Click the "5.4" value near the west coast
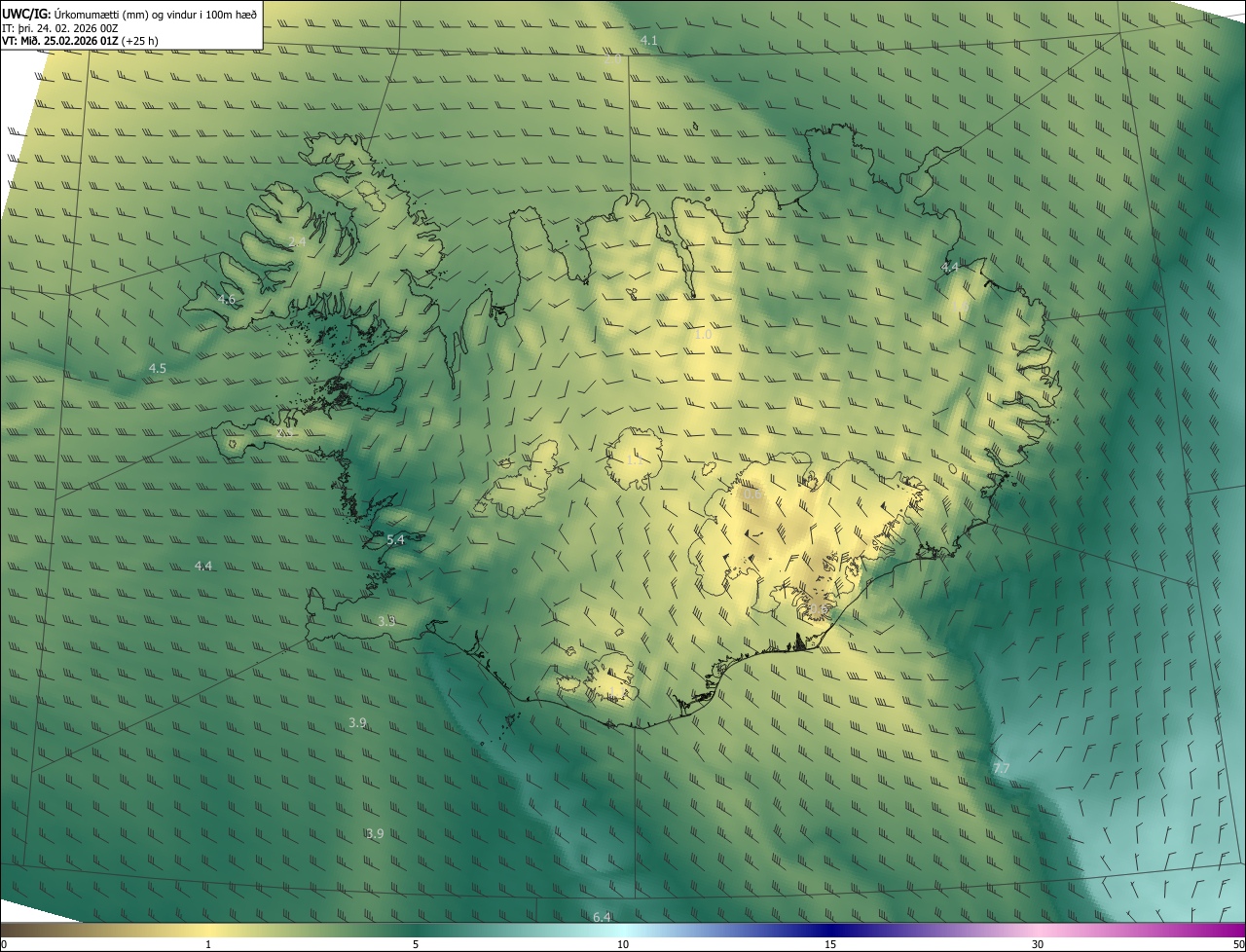The height and width of the screenshot is (952, 1246). tap(395, 539)
